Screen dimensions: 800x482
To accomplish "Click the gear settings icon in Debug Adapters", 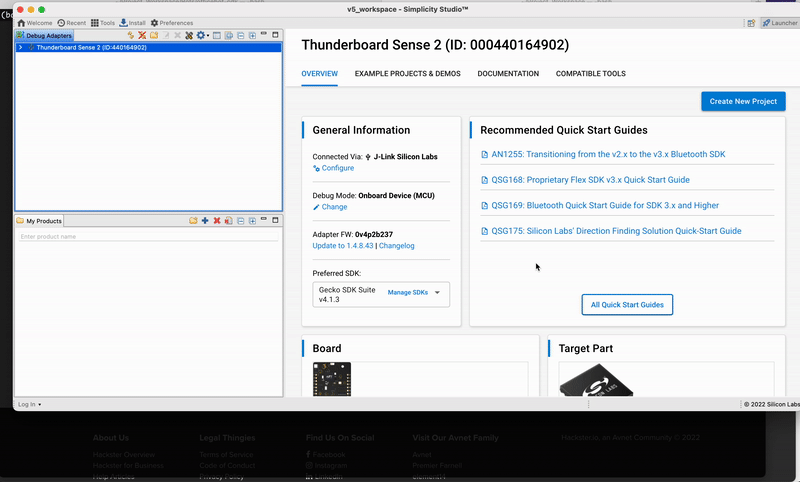I will [201, 35].
